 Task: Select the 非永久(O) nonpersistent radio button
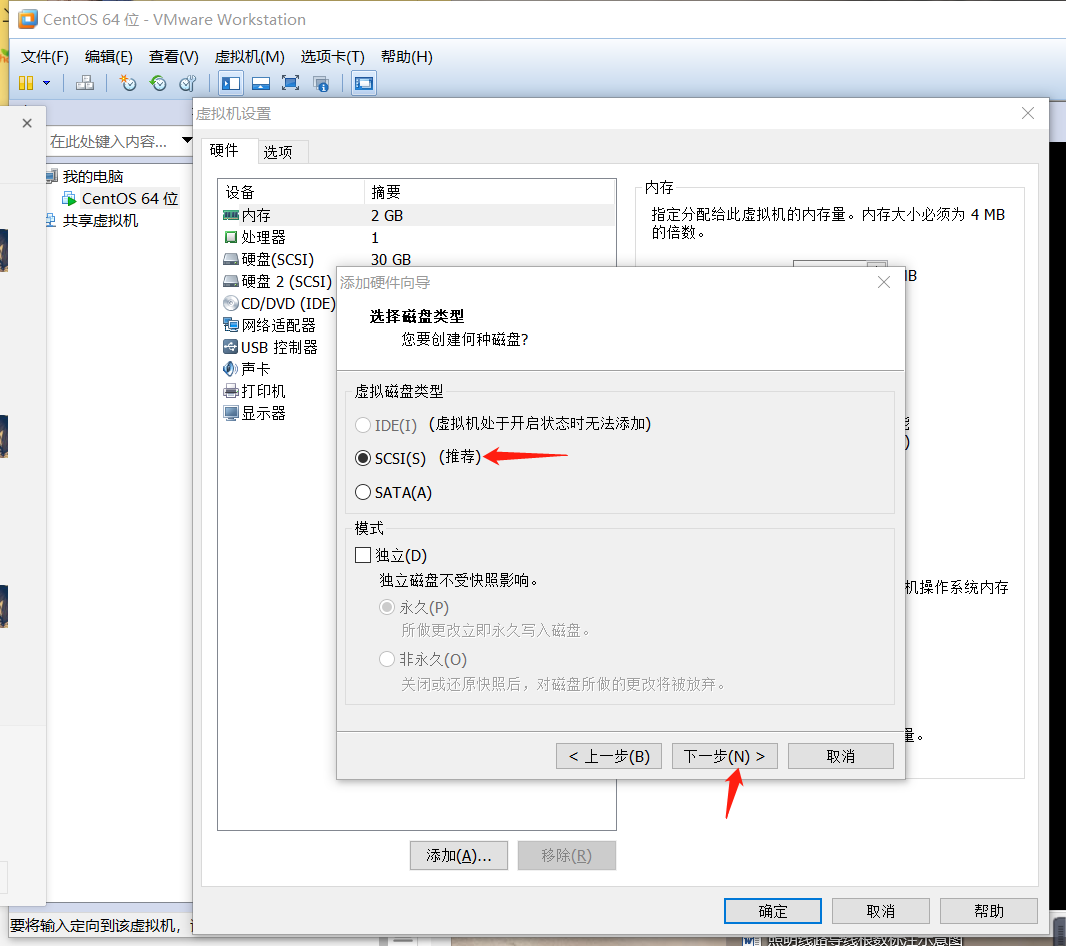point(387,659)
